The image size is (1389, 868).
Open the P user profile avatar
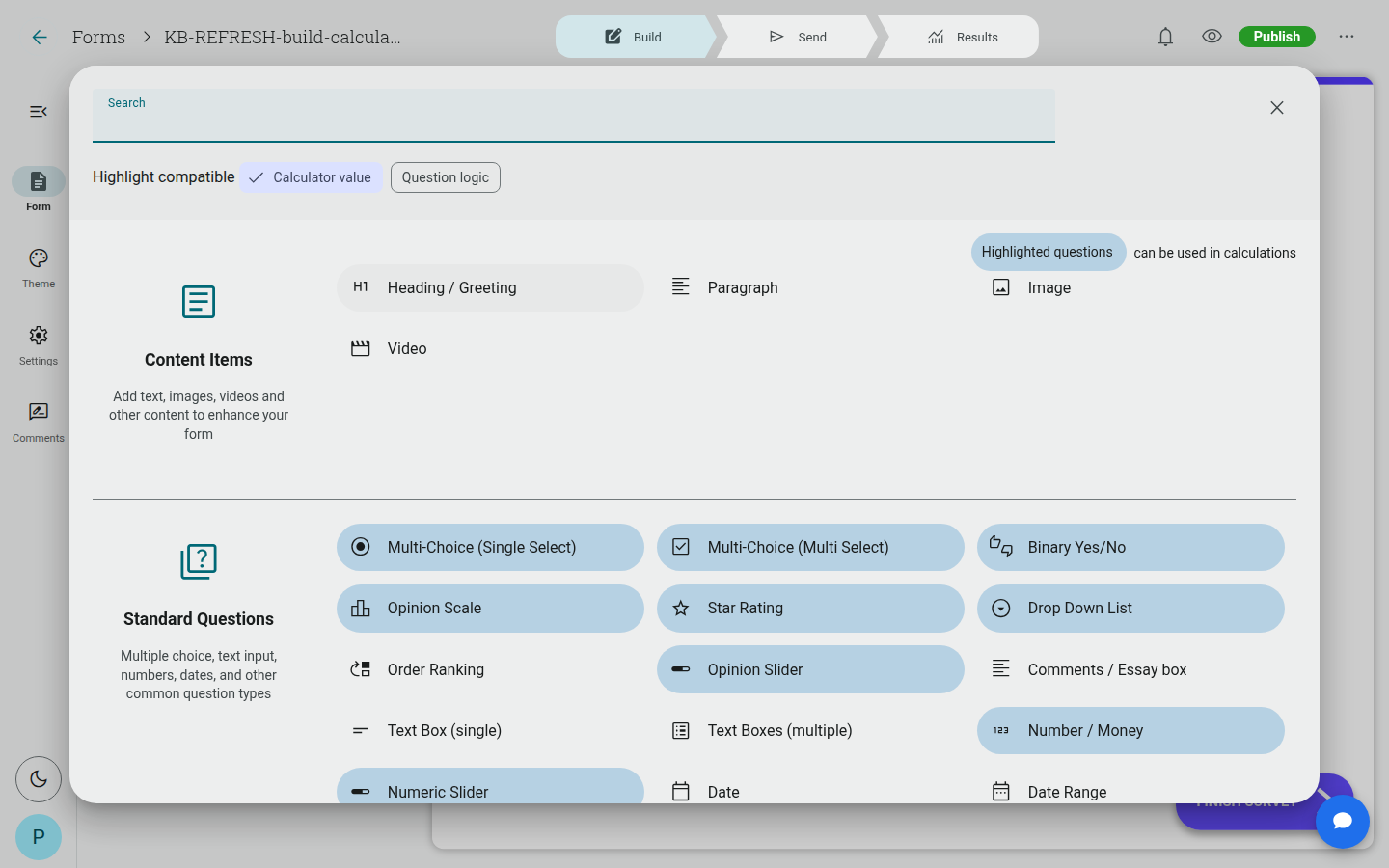point(39,837)
